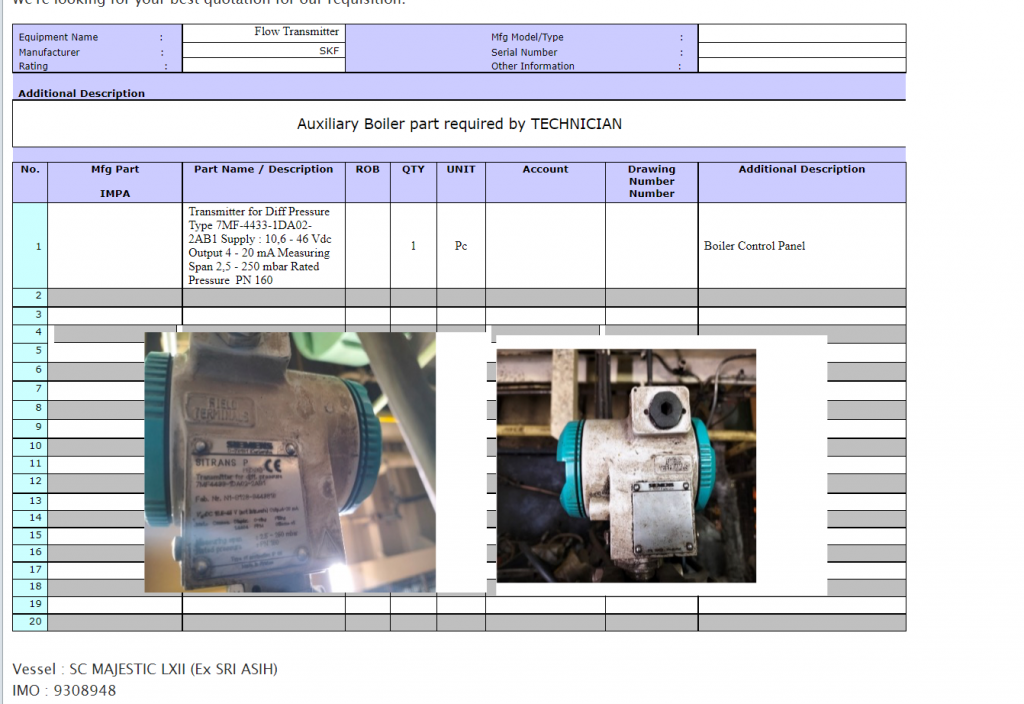Click the empty Other Information value field
This screenshot has width=1024, height=704.
(801, 66)
